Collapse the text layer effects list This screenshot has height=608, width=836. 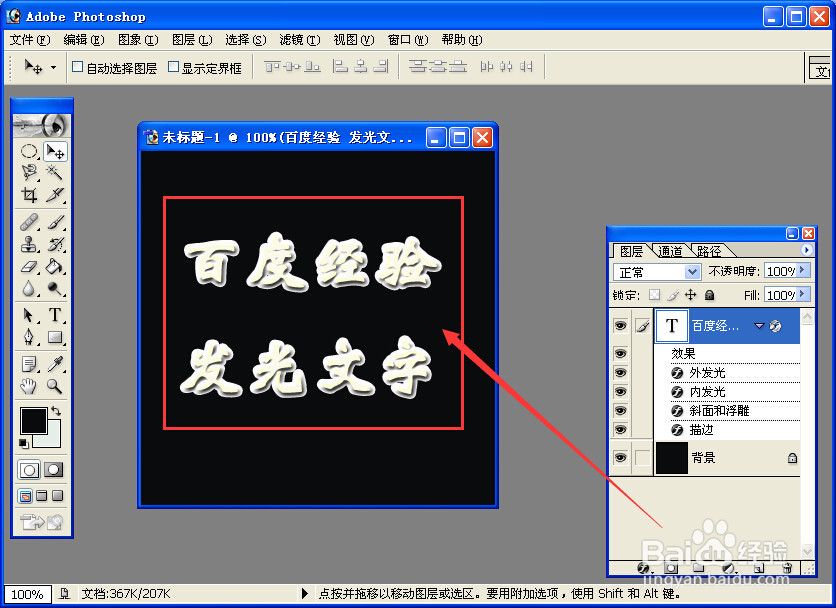pos(760,327)
